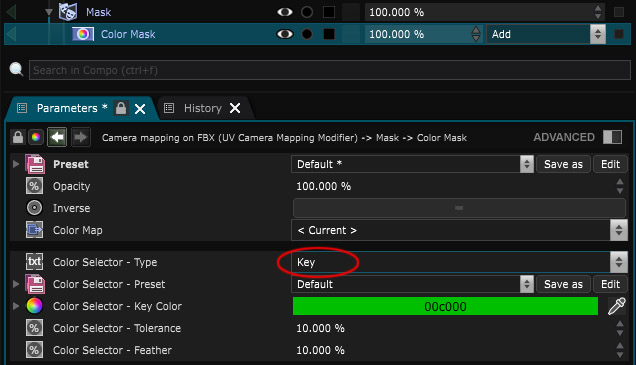Screen dimensions: 636x365
Task: Click the Key Color rainbow wheel icon
Action: 34,306
